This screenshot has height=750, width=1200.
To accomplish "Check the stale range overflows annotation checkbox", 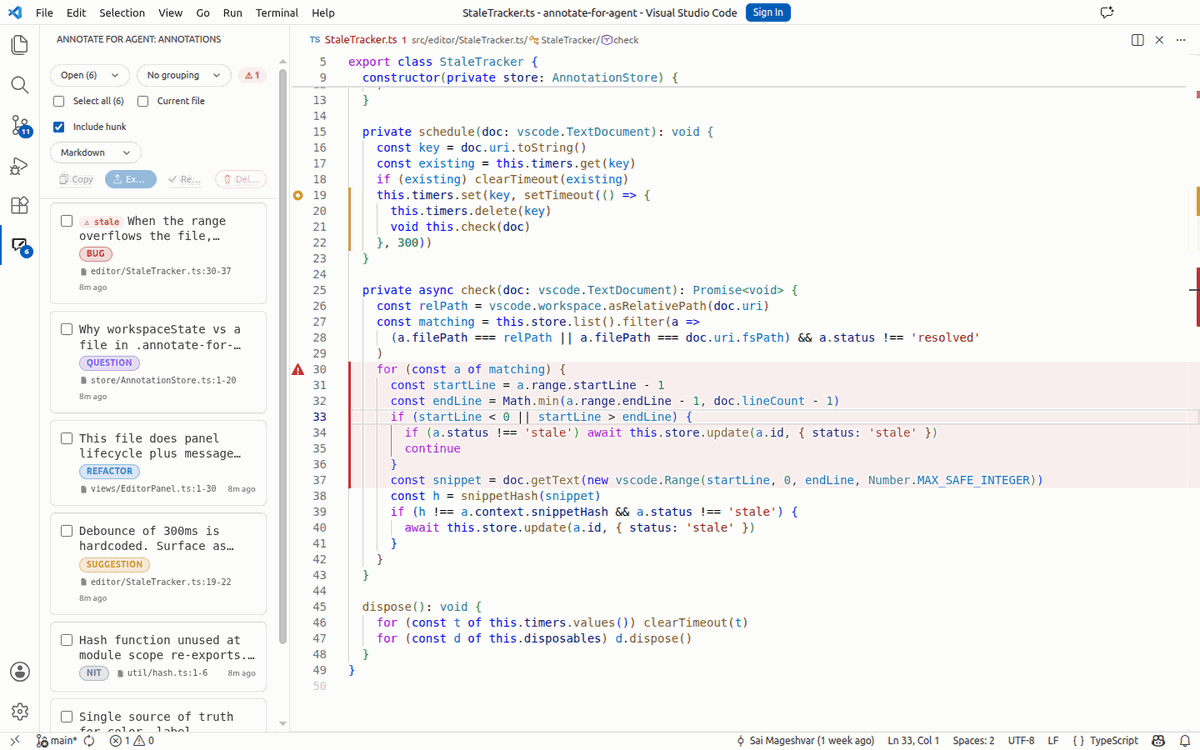I will click(x=67, y=221).
